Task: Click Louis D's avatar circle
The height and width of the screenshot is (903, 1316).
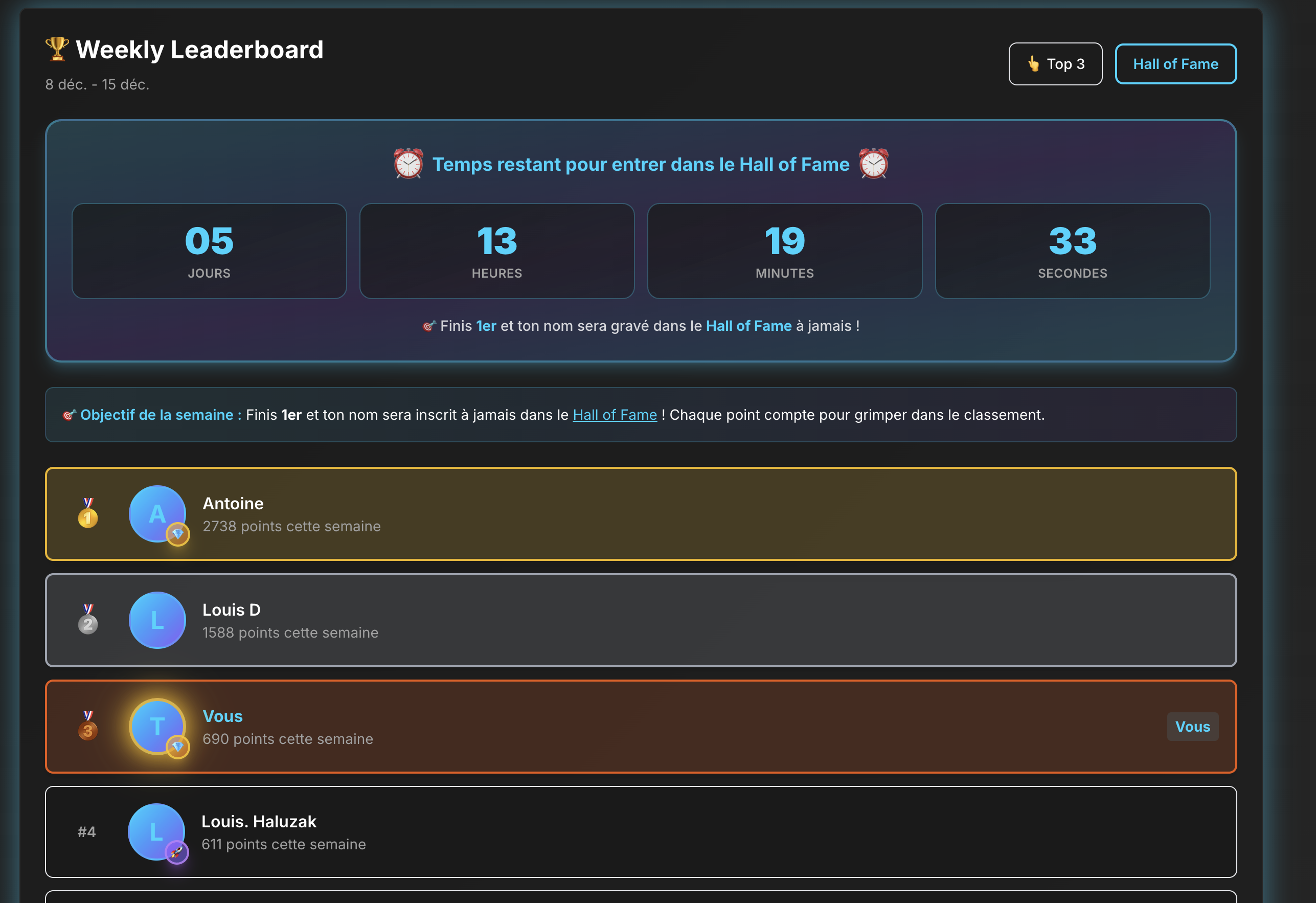Action: pyautogui.click(x=157, y=620)
